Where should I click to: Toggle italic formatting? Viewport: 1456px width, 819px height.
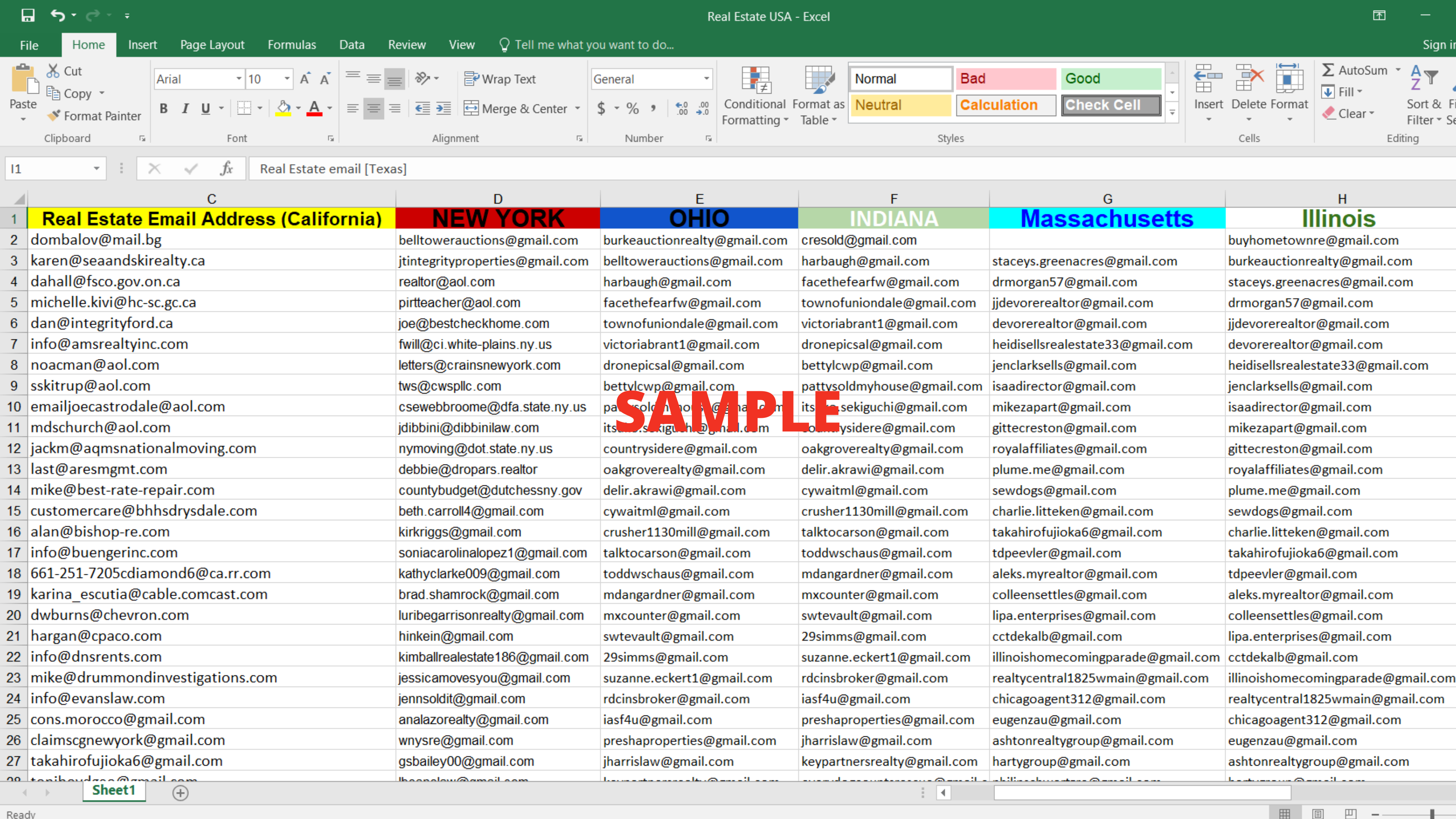tap(185, 108)
